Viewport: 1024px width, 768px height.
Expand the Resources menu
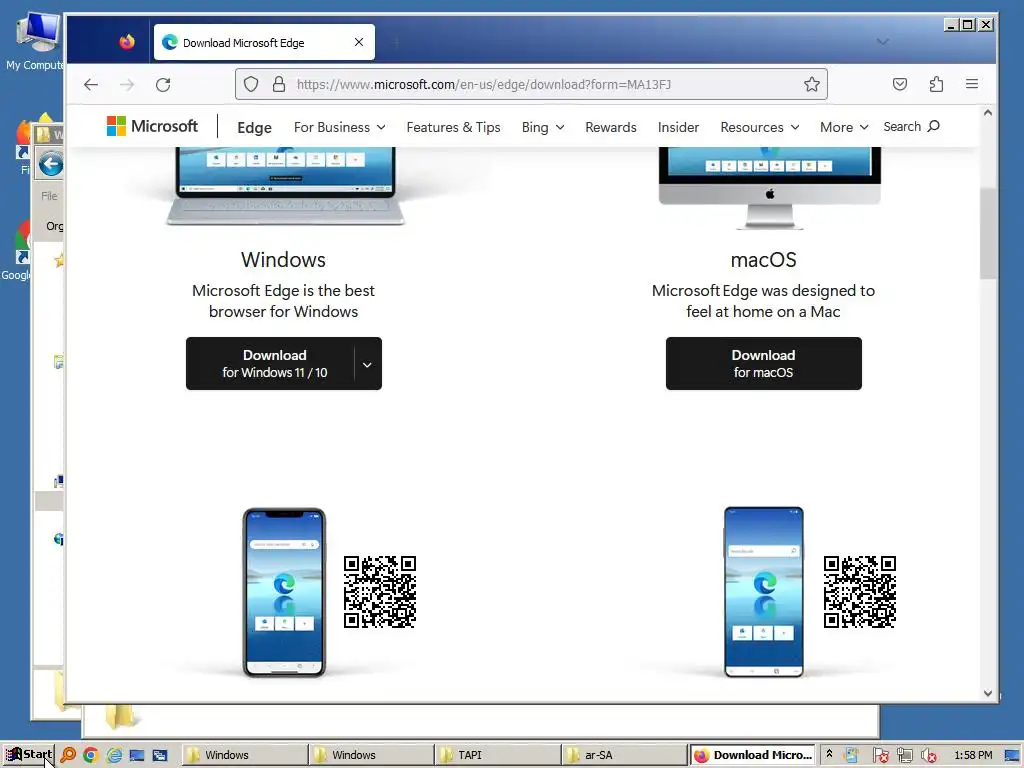(x=760, y=127)
